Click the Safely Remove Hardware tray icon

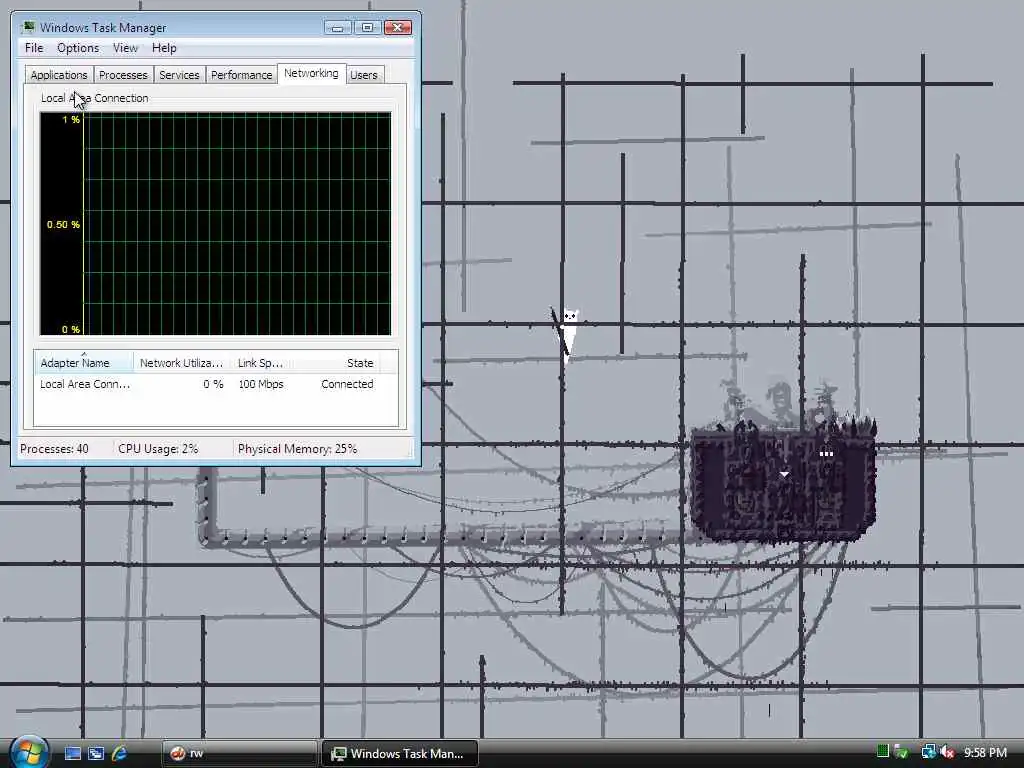[x=901, y=752]
